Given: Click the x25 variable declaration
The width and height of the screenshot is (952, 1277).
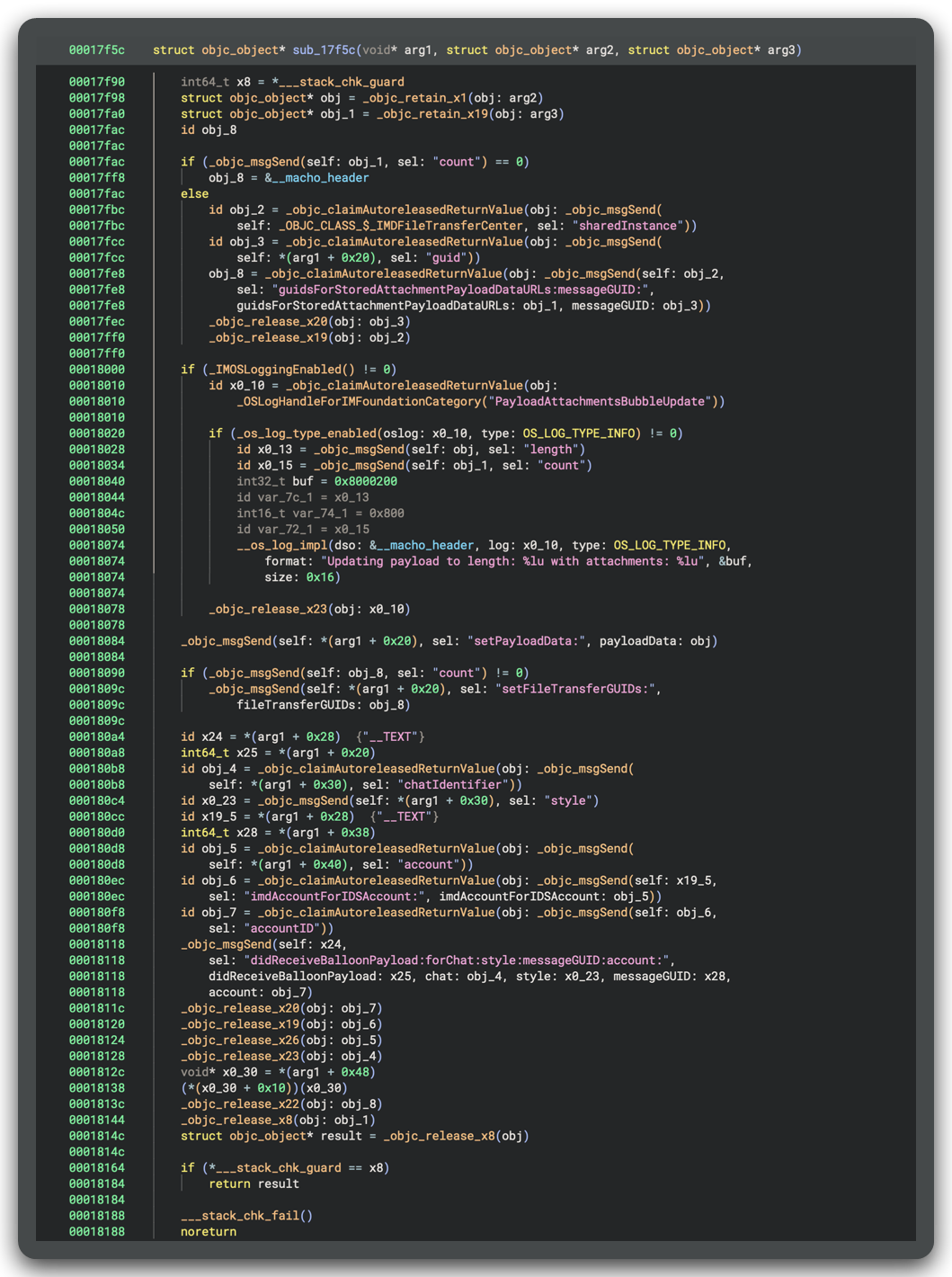Looking at the screenshot, I should coord(247,753).
